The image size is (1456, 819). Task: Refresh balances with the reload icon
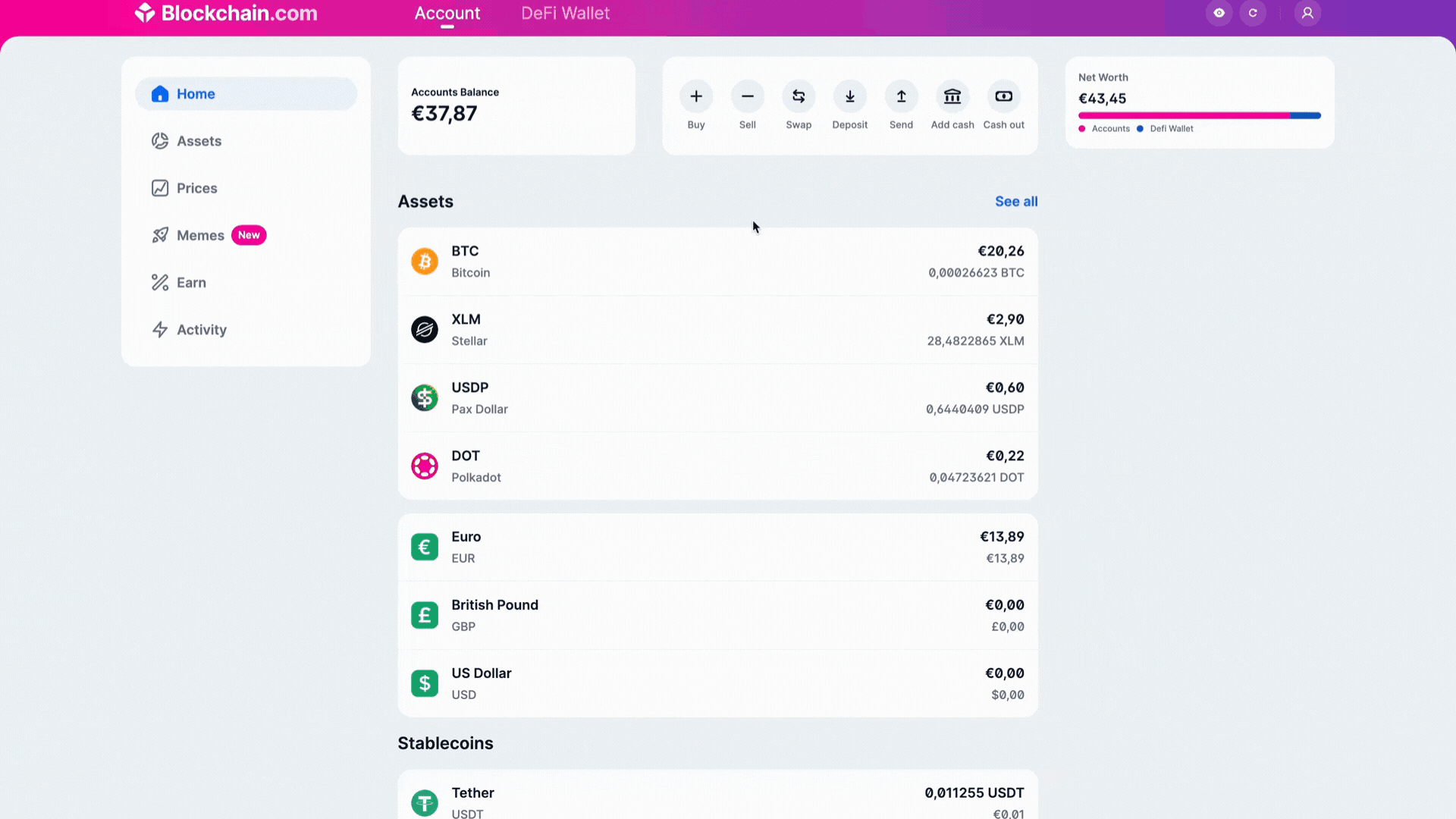click(1253, 13)
